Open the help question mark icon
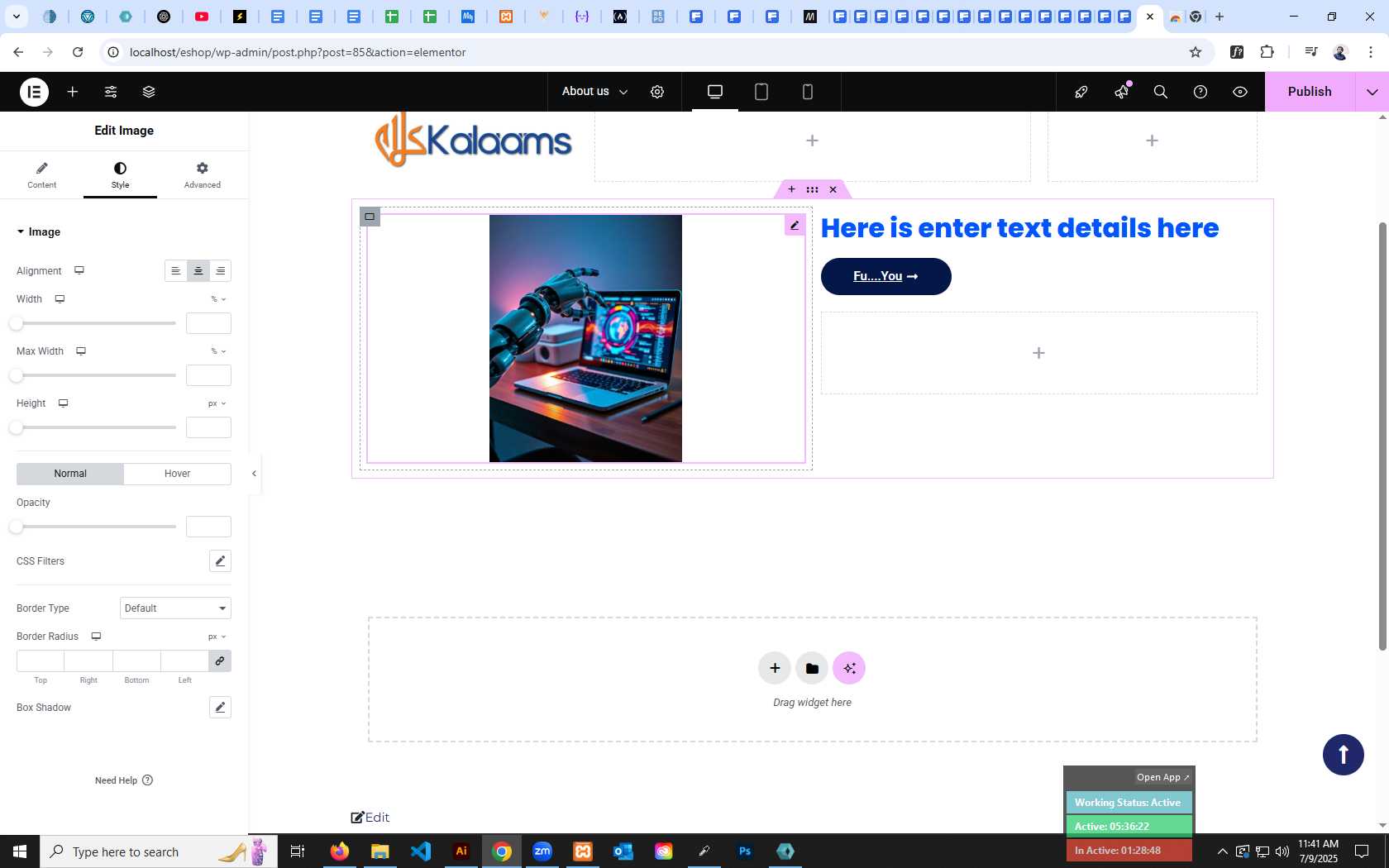 (1200, 92)
